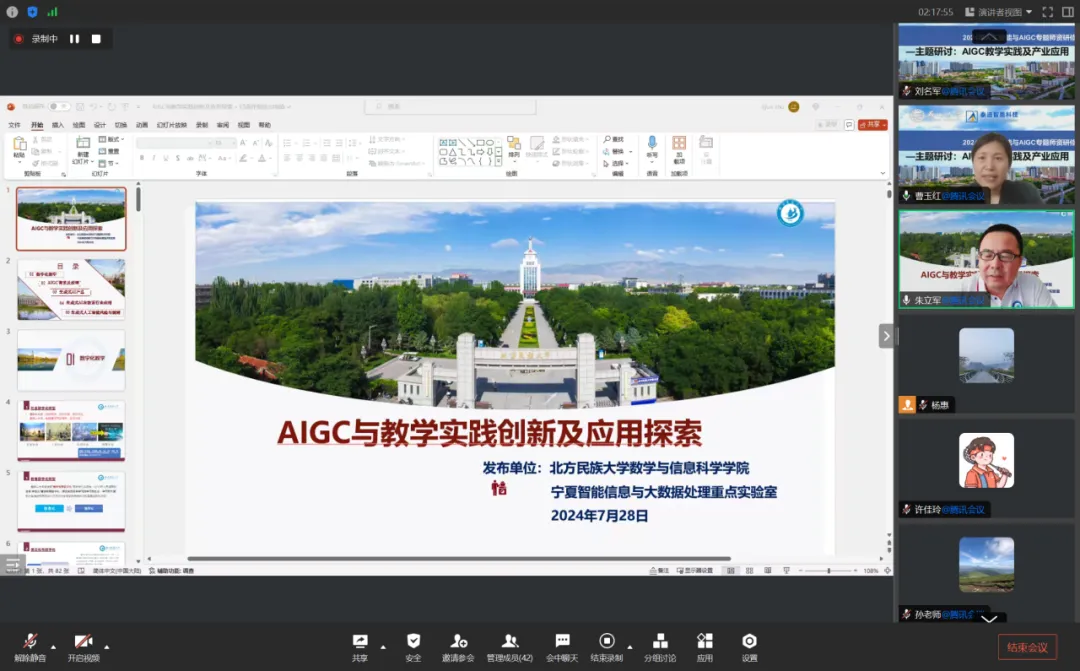Select slide 3 thumbnail in the slide panel
1080x671 pixels.
click(70, 360)
